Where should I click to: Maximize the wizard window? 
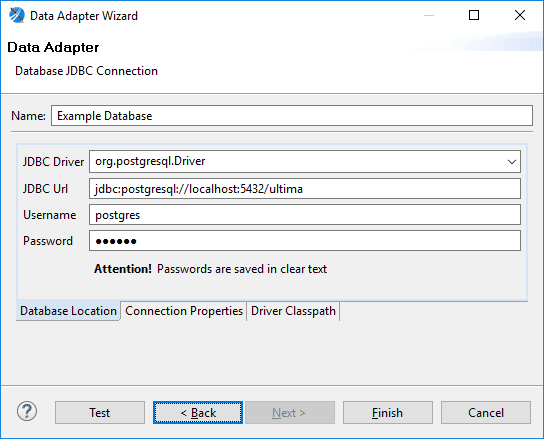(x=474, y=15)
